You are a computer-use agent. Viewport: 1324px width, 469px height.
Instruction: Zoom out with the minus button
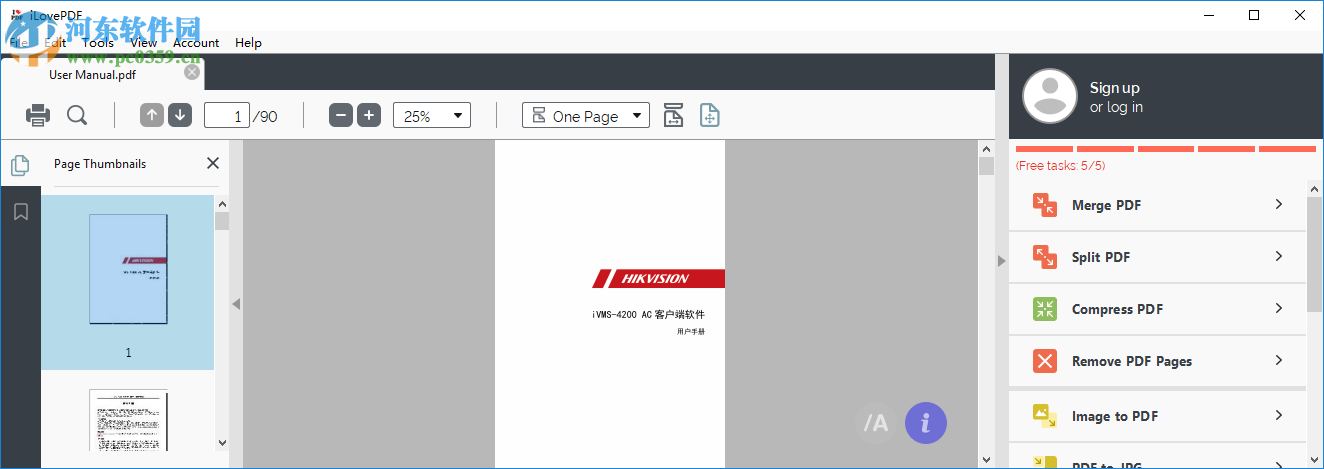[x=341, y=116]
